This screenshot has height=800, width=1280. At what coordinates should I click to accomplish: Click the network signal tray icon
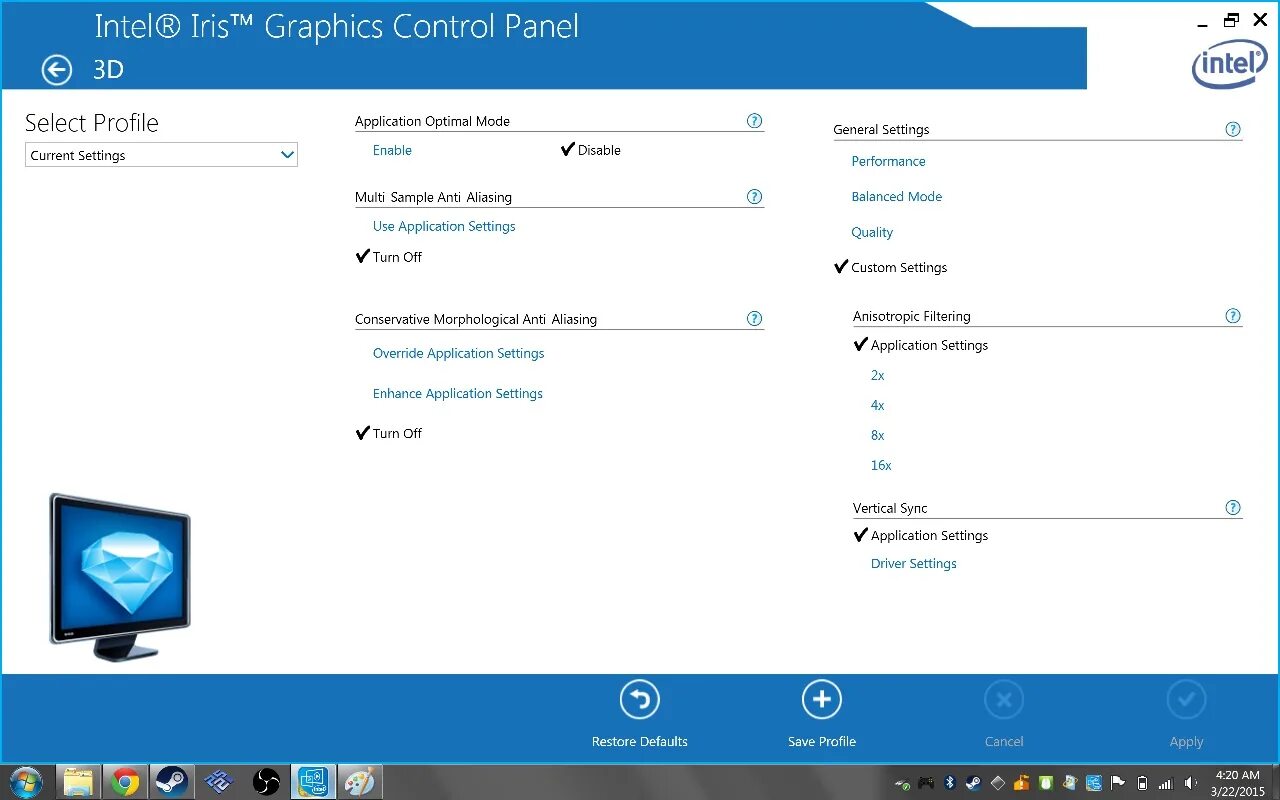click(x=1166, y=783)
